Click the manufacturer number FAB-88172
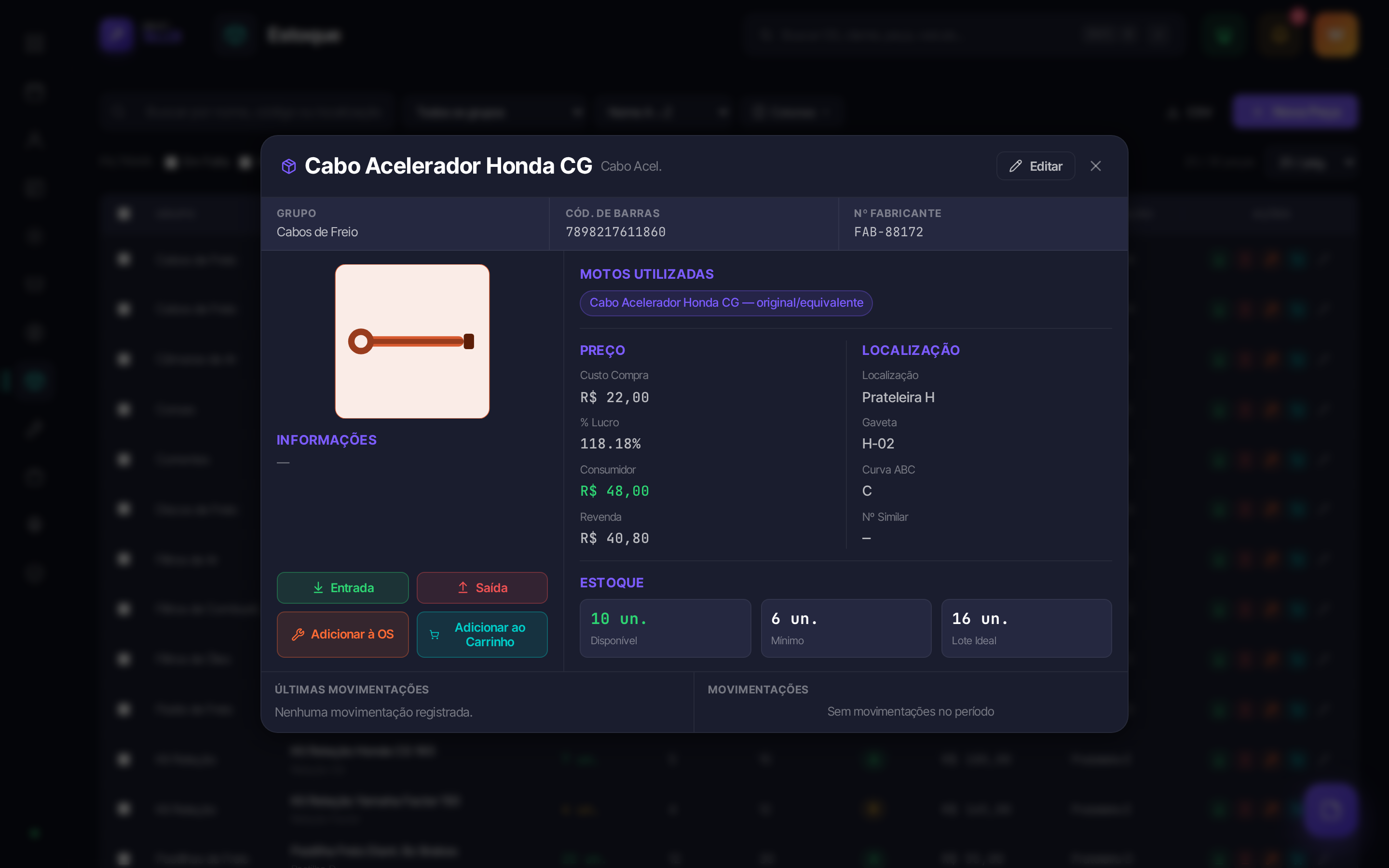1389x868 pixels. (x=888, y=232)
